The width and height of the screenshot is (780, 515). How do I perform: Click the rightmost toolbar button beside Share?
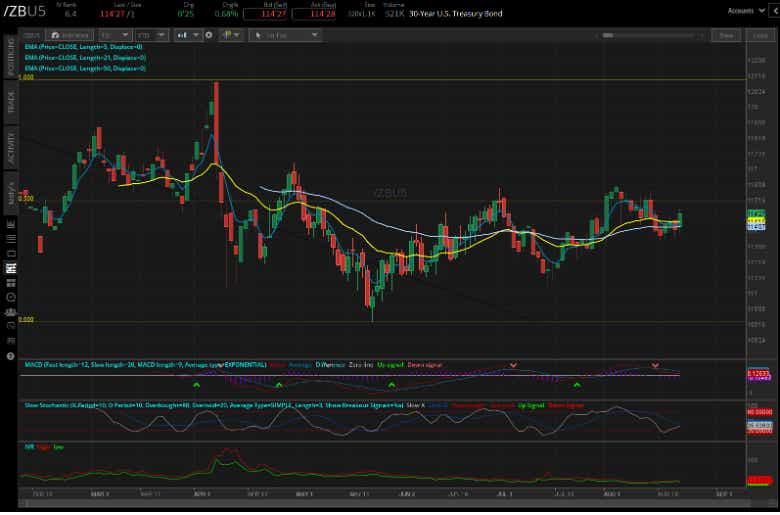[760, 35]
